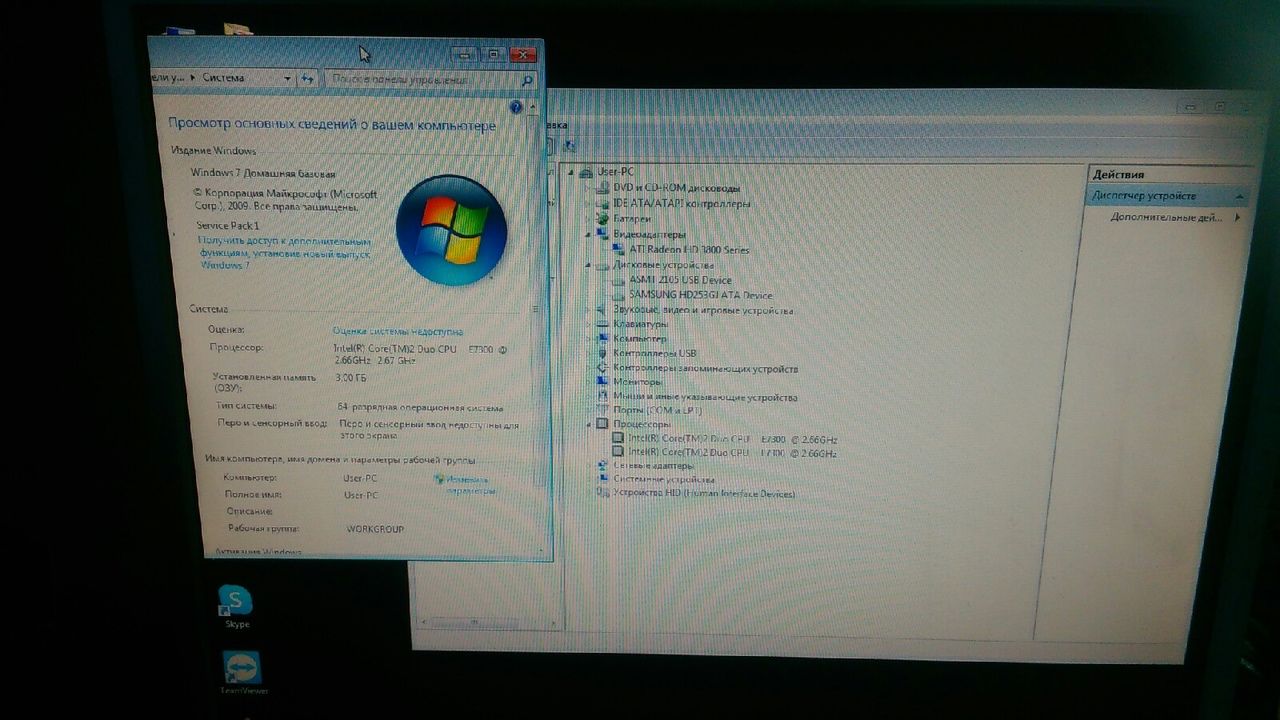Click search magnifier in Control Panel search box
1280x720 pixels.
point(528,80)
